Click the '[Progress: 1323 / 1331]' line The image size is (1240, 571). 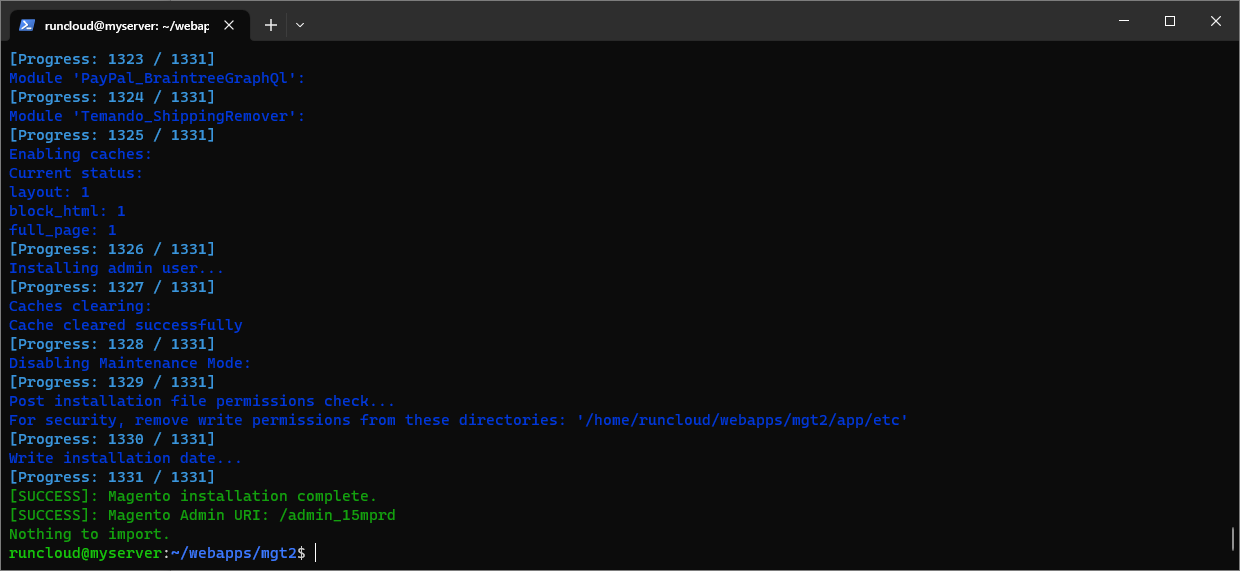click(112, 59)
